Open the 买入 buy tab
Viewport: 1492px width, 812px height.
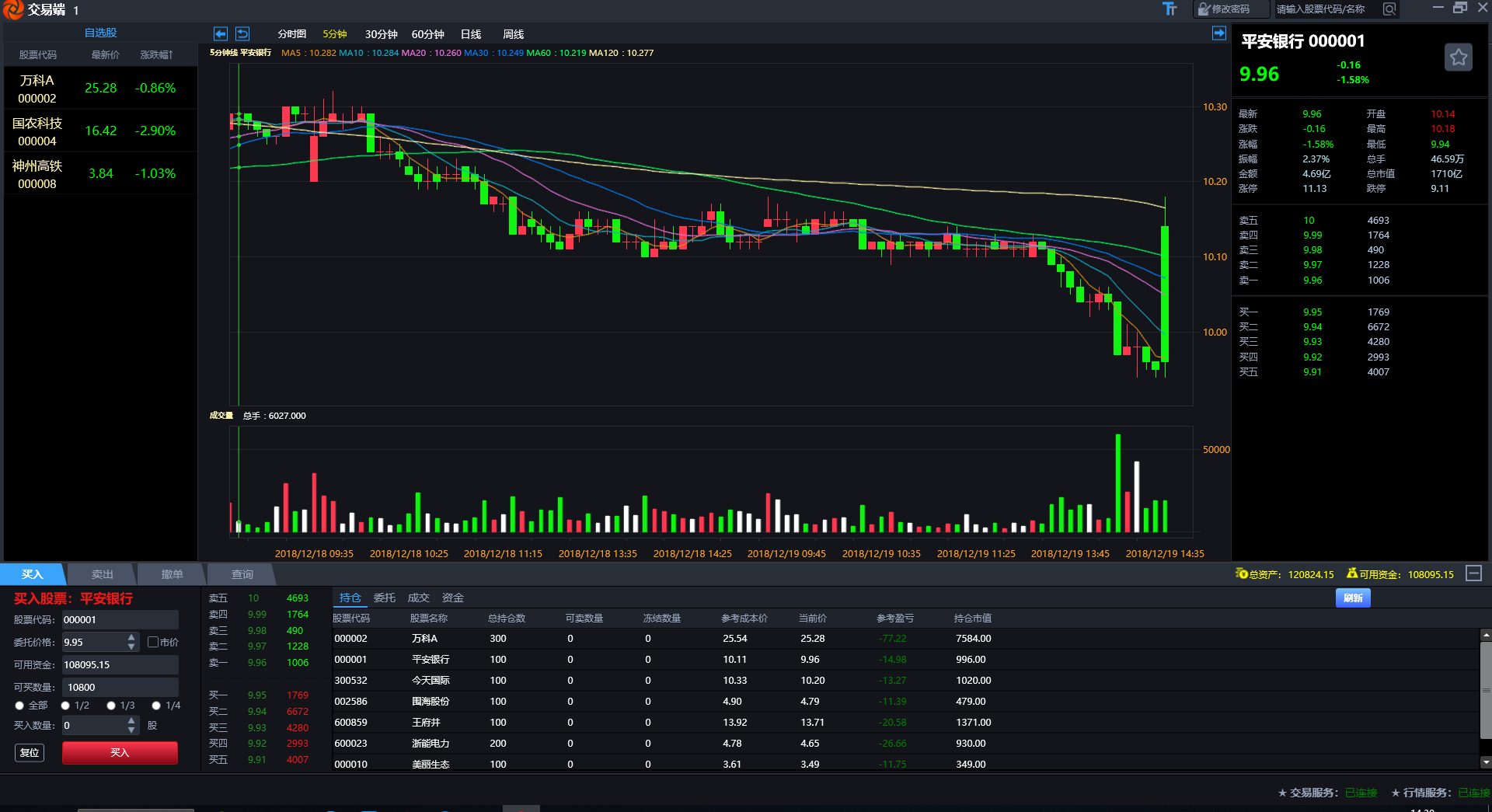(x=33, y=574)
